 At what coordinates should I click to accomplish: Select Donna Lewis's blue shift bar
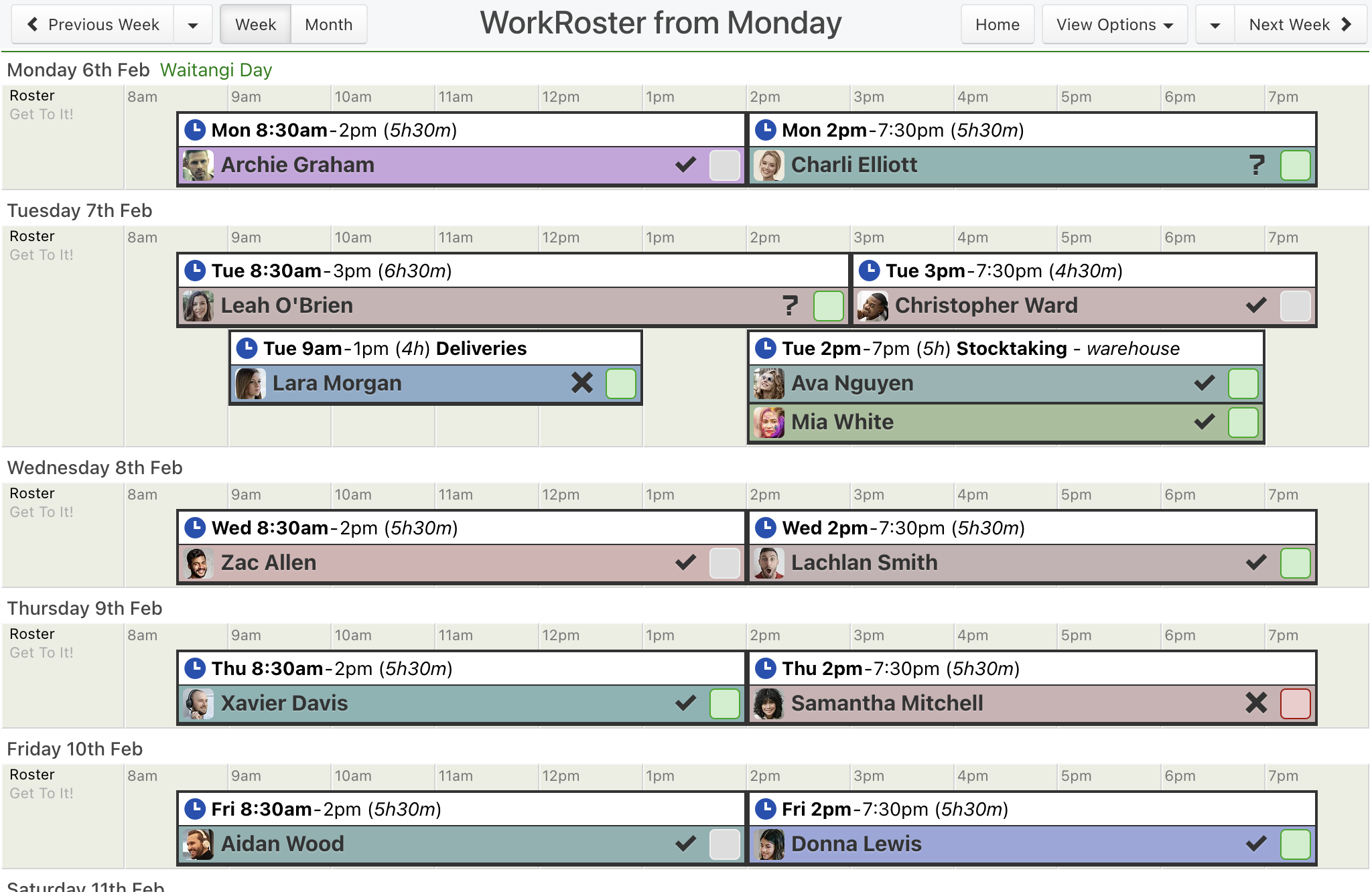click(x=1032, y=844)
